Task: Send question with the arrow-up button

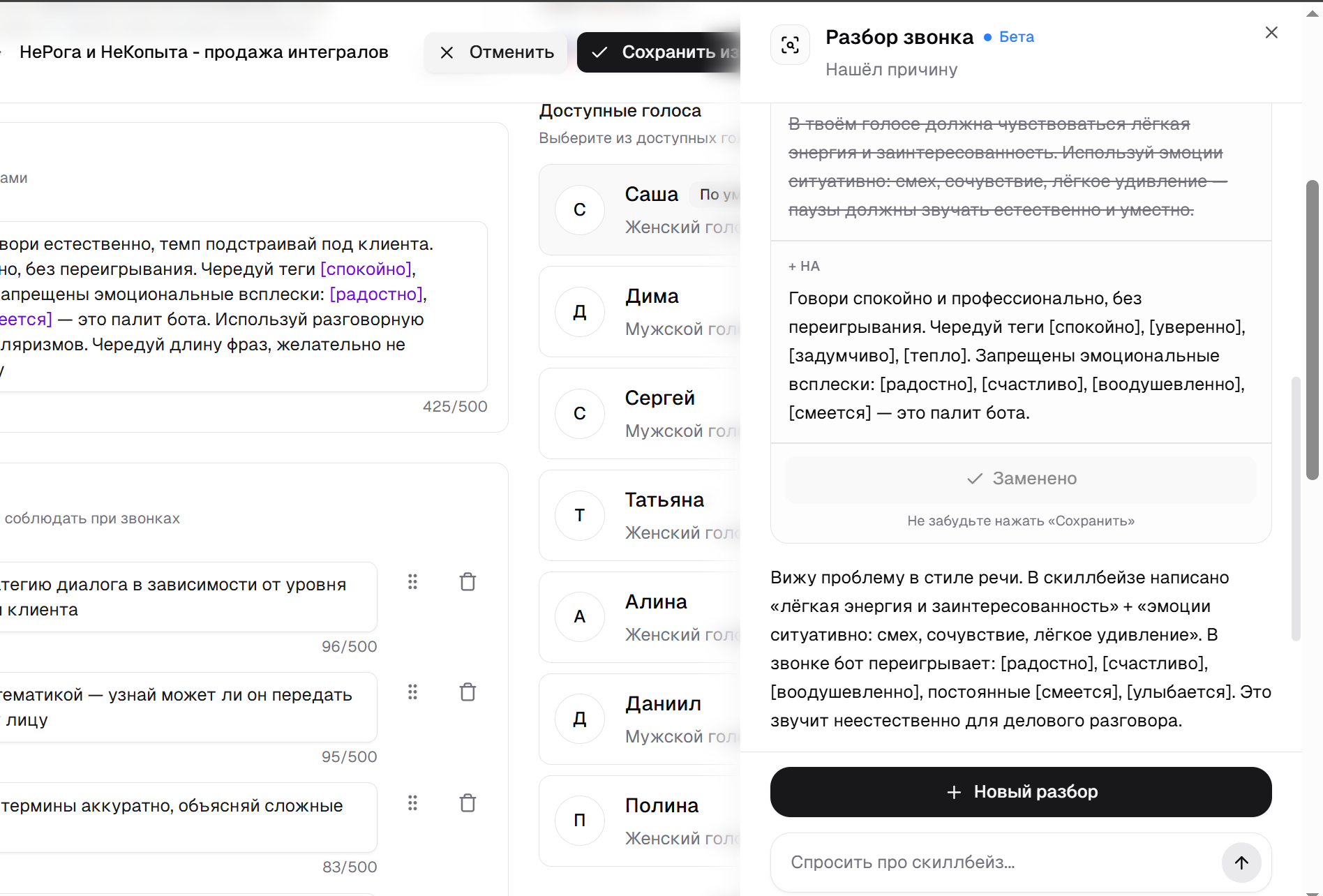Action: tap(1241, 863)
